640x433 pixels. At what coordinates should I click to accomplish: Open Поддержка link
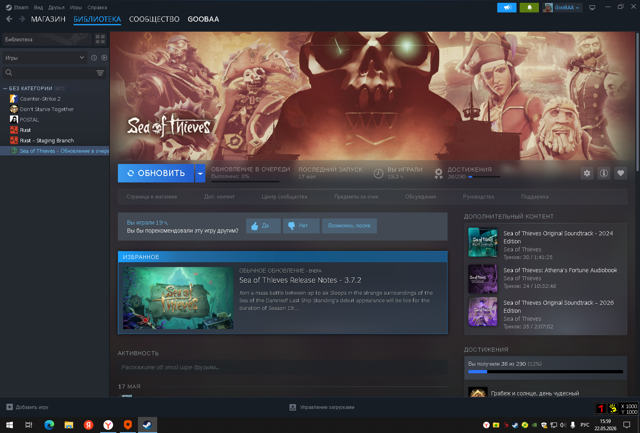click(535, 197)
